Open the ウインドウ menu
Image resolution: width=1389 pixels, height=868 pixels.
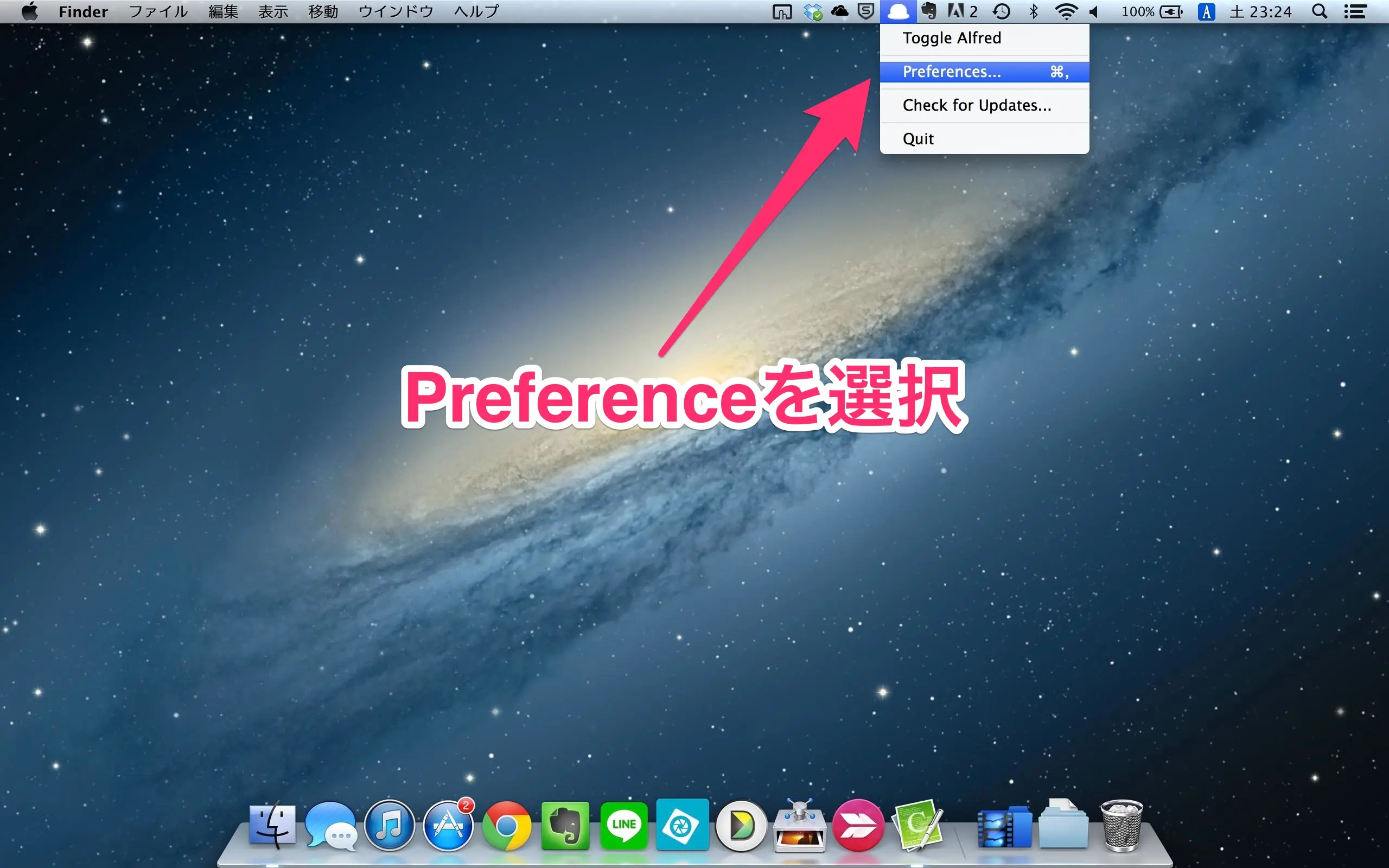396,11
